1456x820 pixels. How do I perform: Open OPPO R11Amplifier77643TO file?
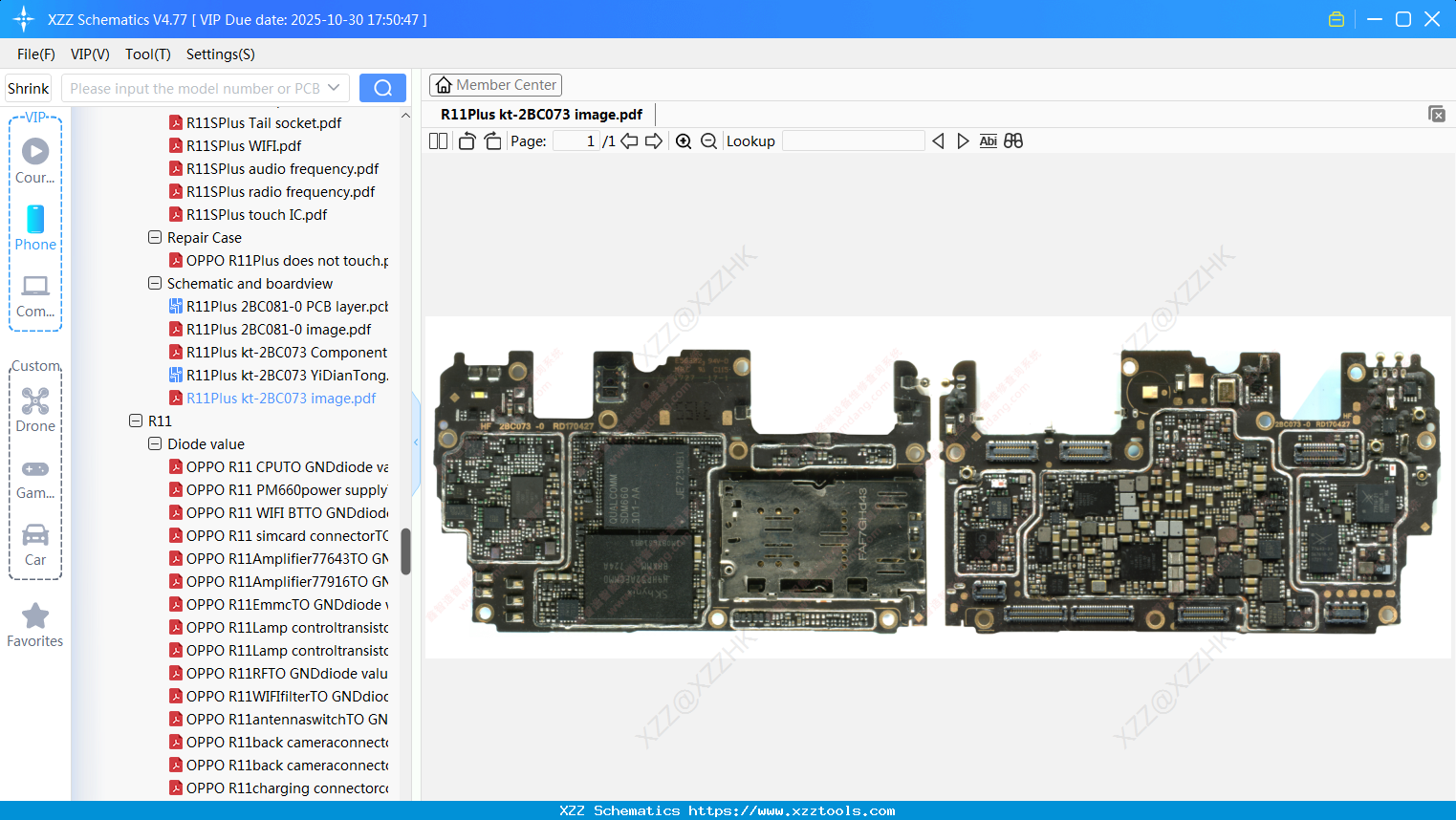tap(278, 559)
